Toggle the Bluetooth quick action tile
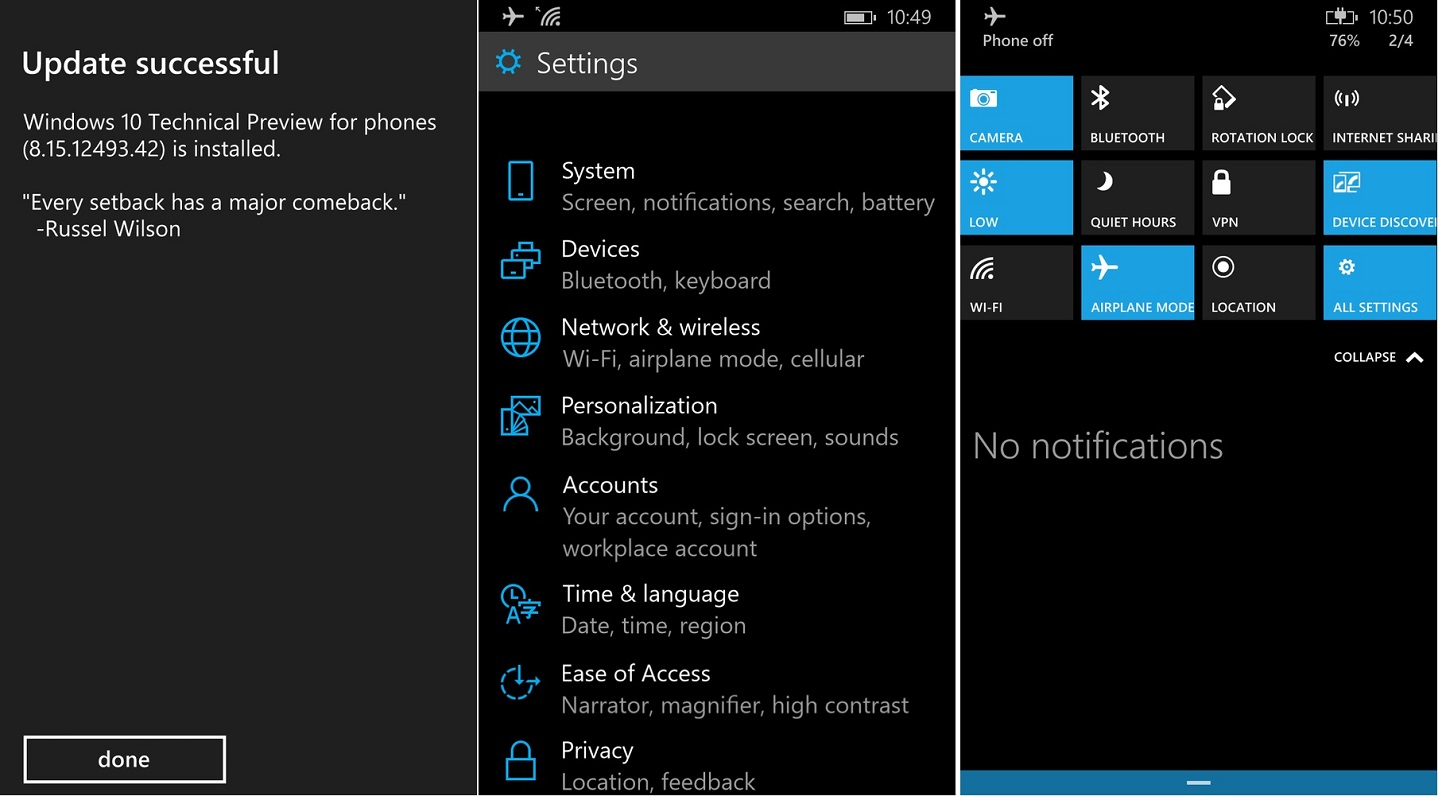 click(x=1138, y=113)
